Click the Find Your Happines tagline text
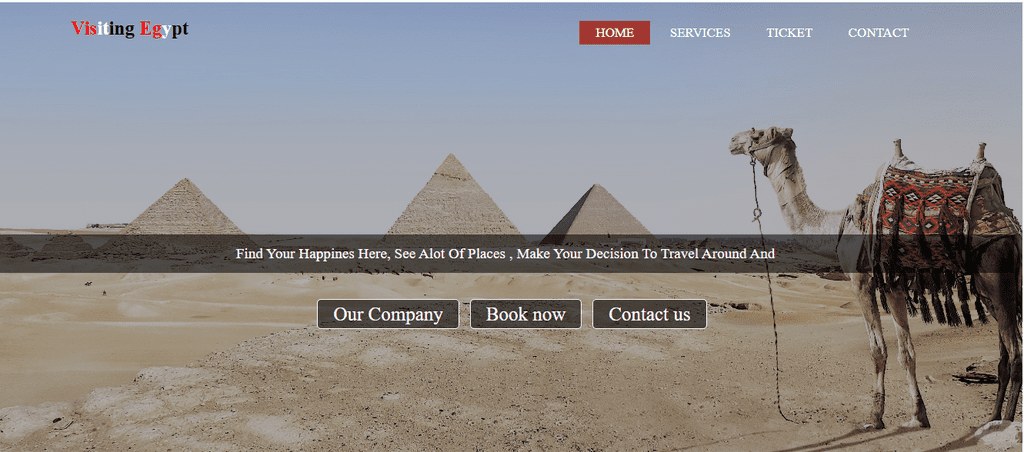 click(505, 253)
